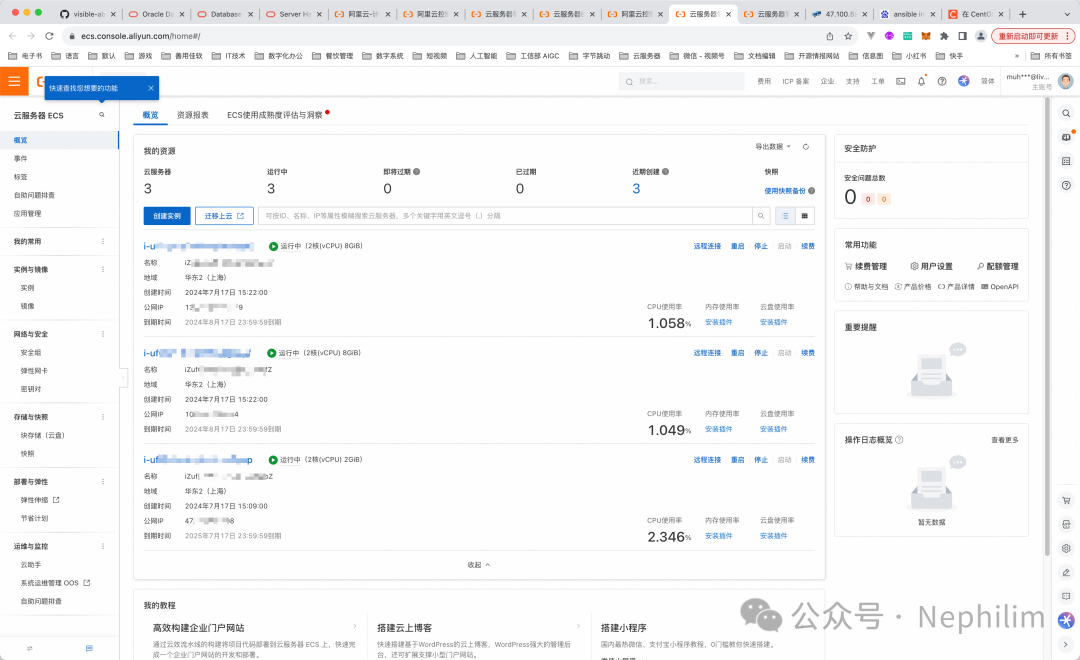Open the options menu beside 存储与快照

(103, 417)
